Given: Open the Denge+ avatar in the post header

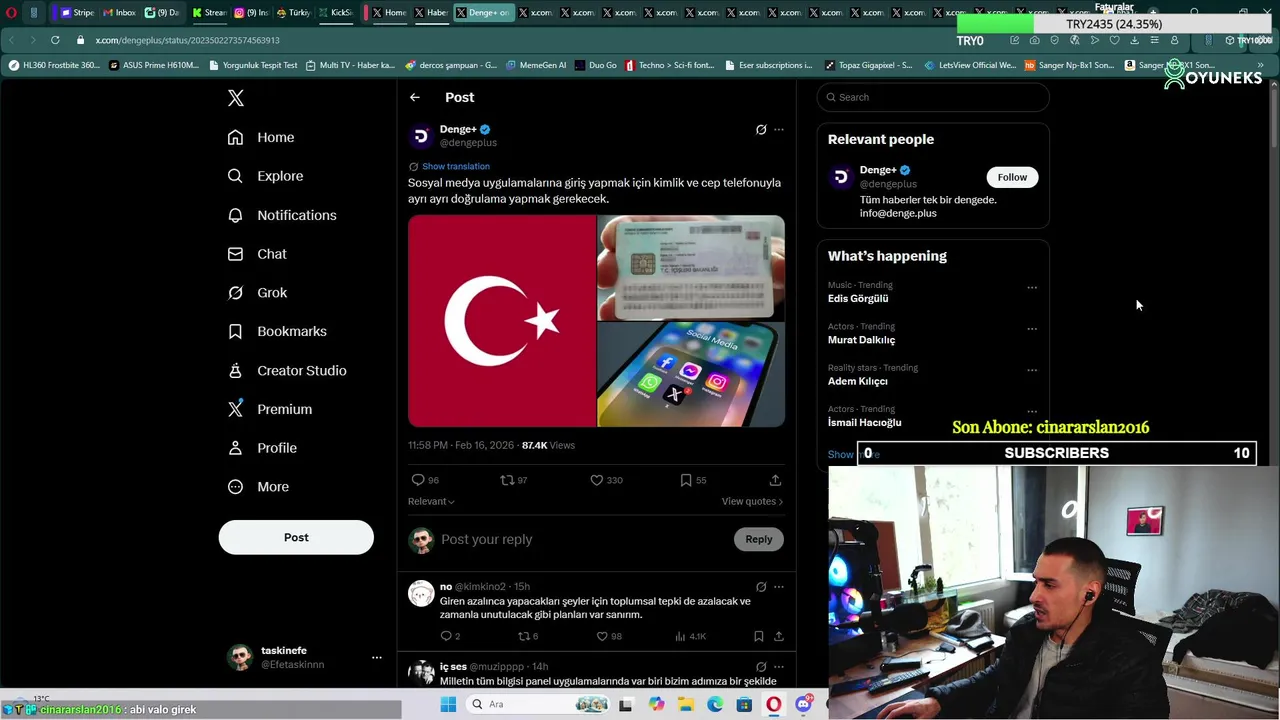Looking at the screenshot, I should [x=421, y=135].
